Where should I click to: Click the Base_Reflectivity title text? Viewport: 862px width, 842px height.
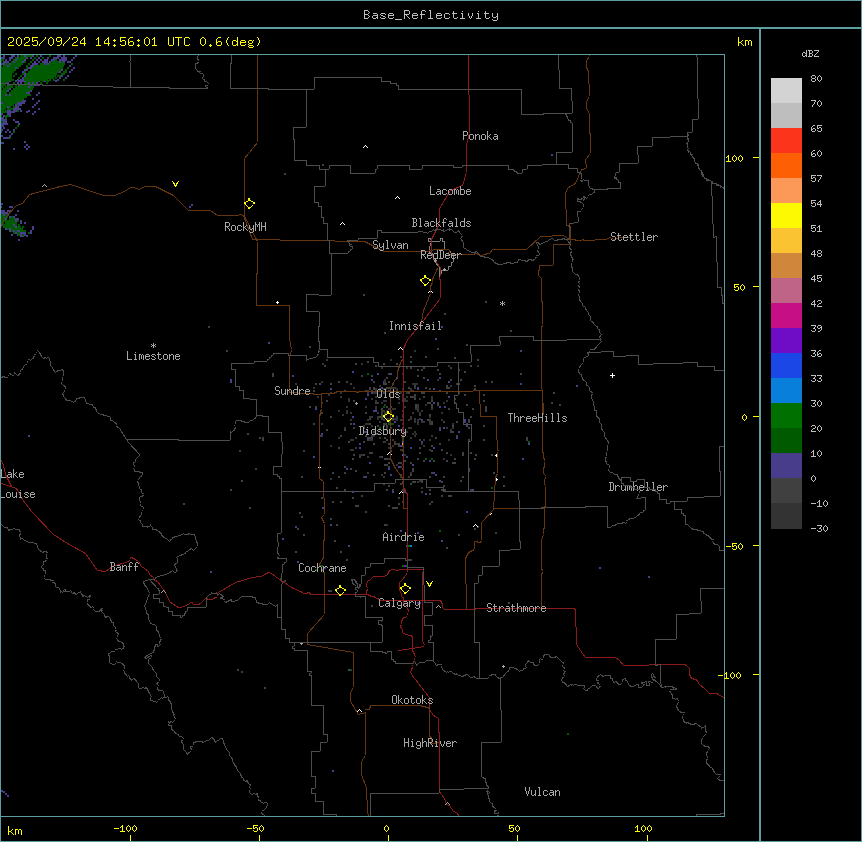430,15
